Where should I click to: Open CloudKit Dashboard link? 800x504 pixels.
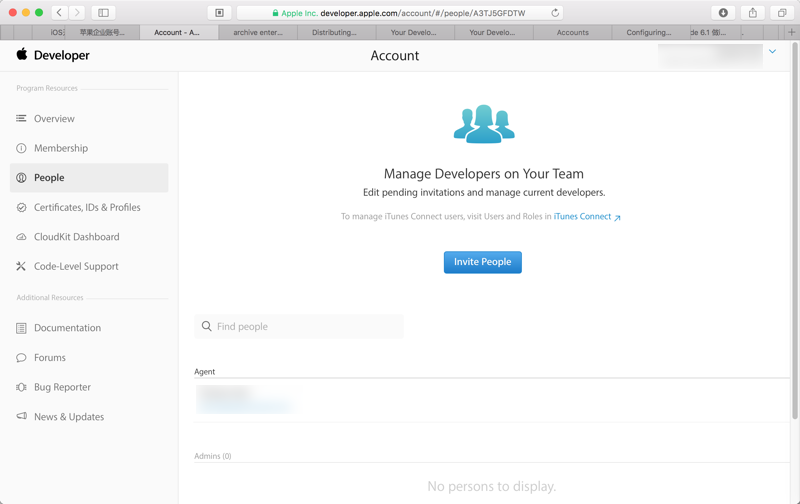coord(77,237)
